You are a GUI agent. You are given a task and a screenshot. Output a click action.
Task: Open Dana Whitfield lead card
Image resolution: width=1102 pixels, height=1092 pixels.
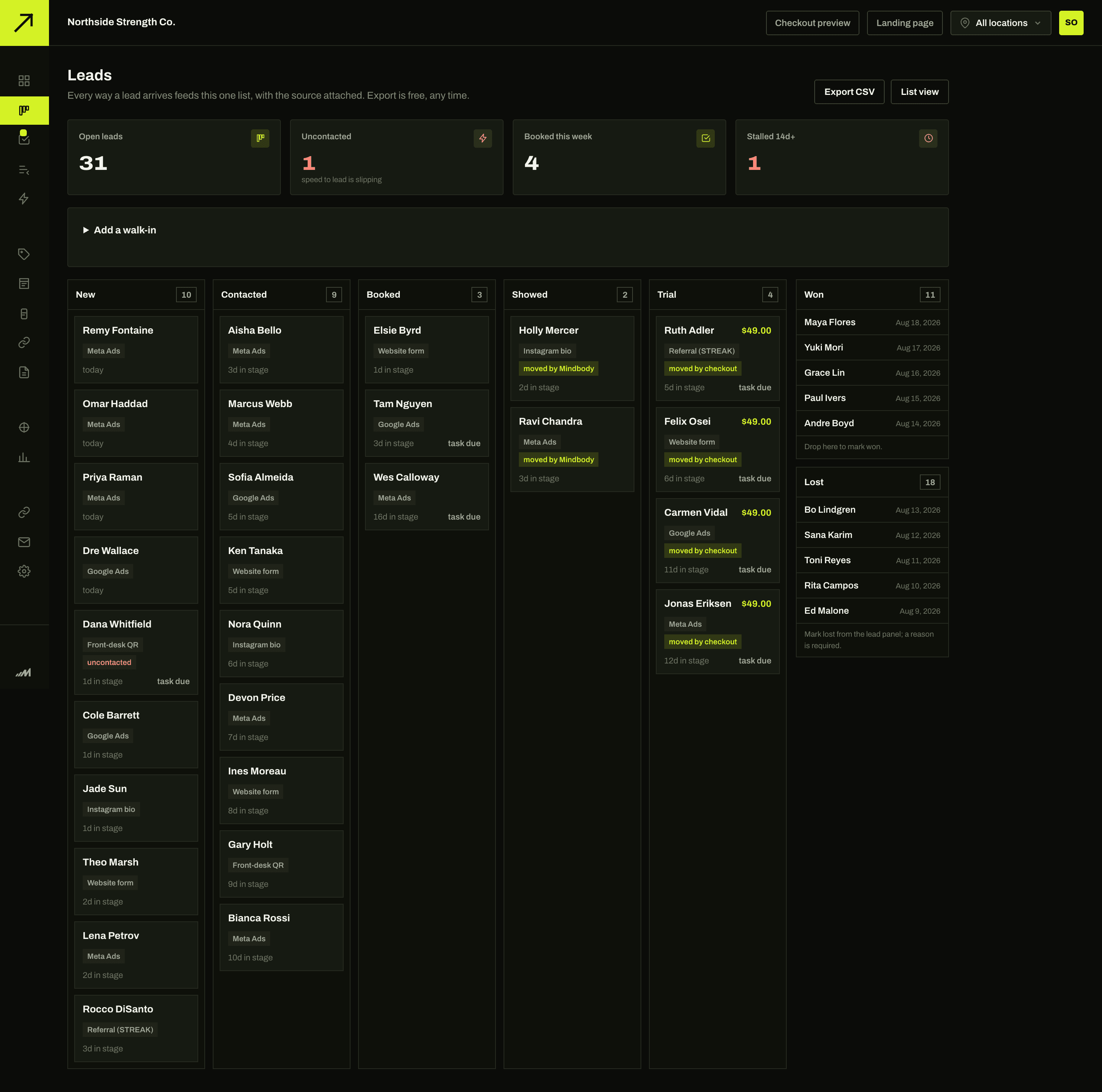pos(136,652)
